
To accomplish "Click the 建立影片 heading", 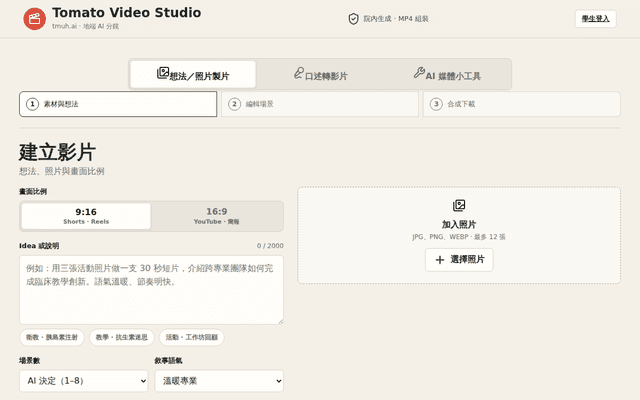I will coord(57,152).
